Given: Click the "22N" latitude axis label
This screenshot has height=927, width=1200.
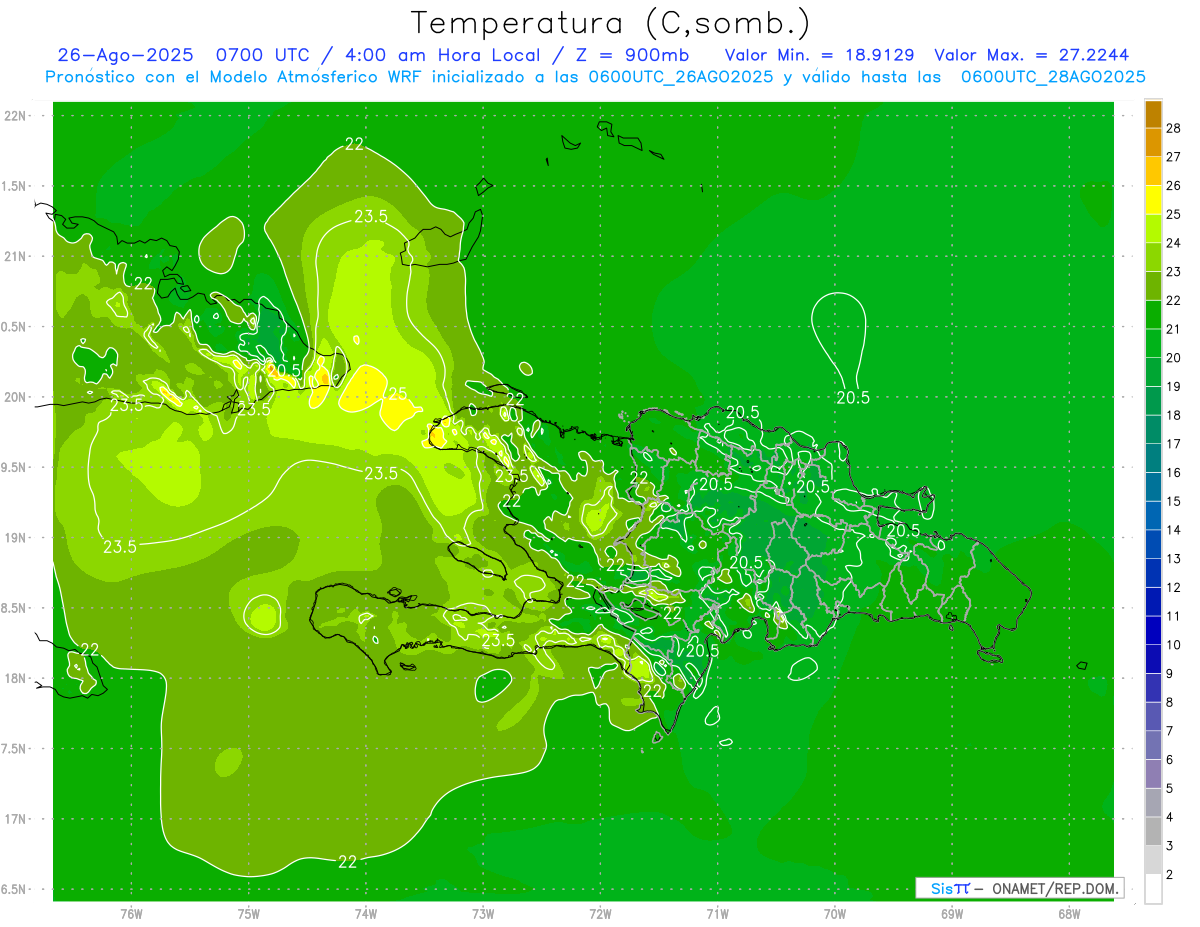Looking at the screenshot, I should 16,116.
